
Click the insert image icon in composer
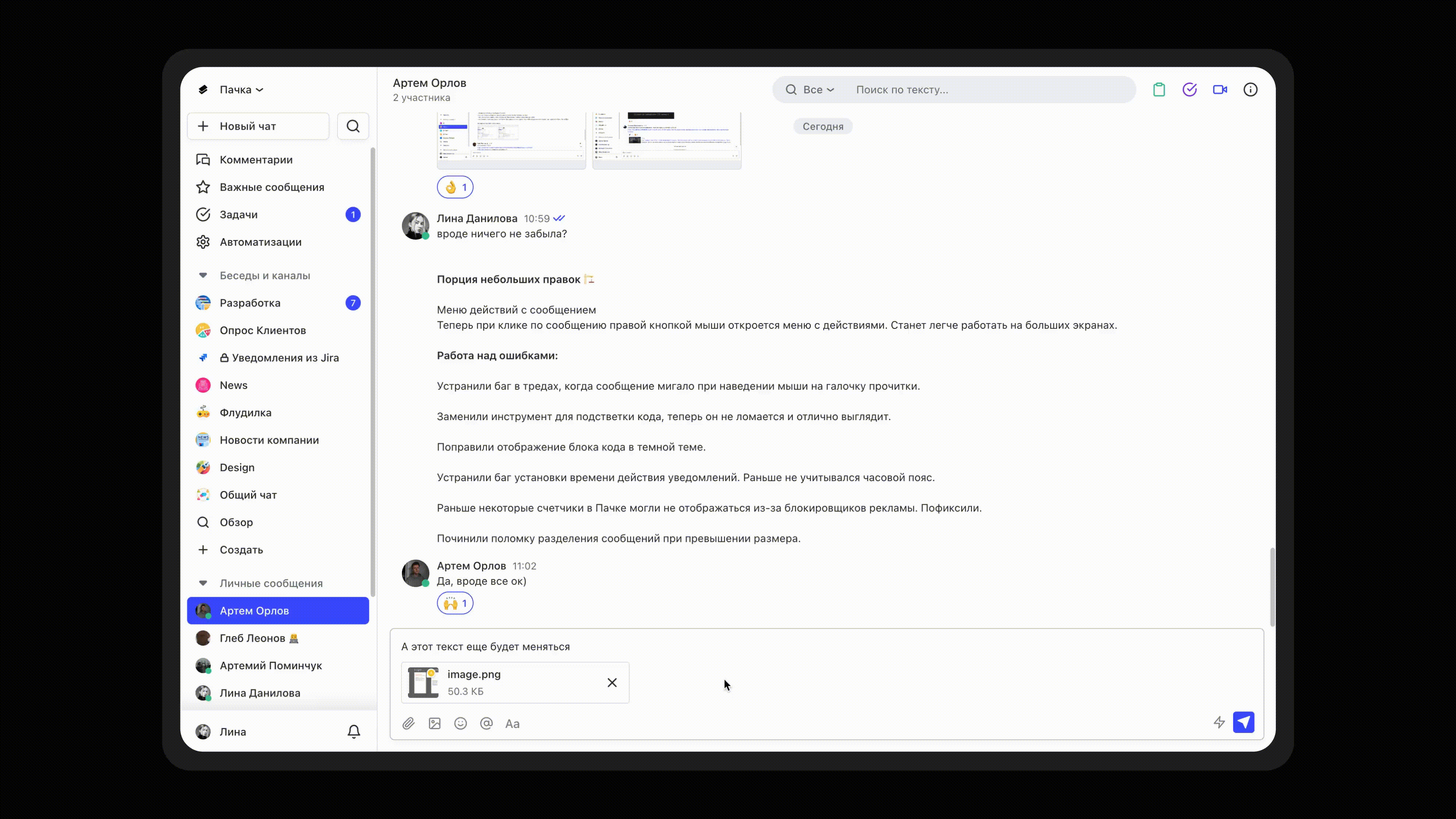(x=434, y=723)
